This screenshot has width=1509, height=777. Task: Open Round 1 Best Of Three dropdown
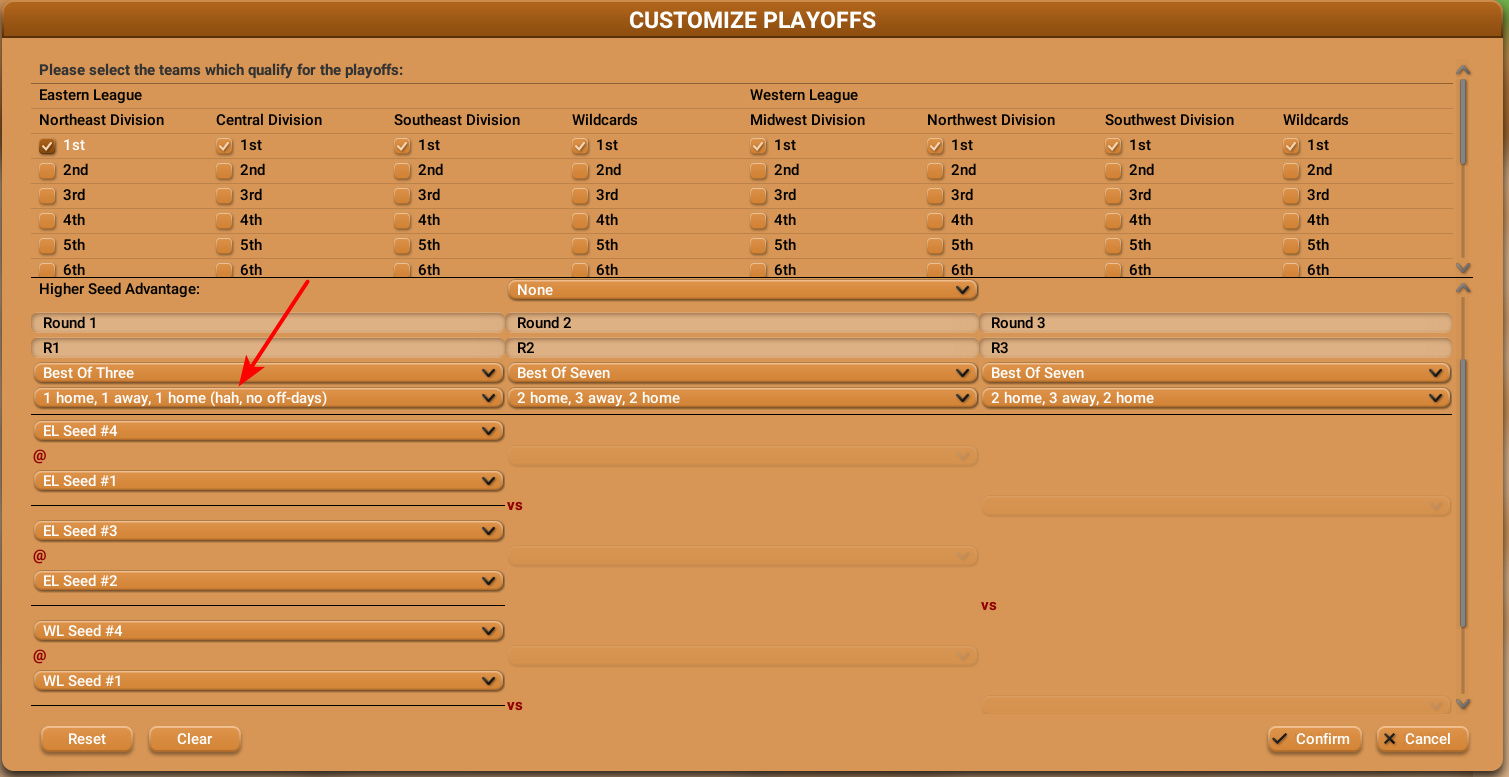point(268,373)
